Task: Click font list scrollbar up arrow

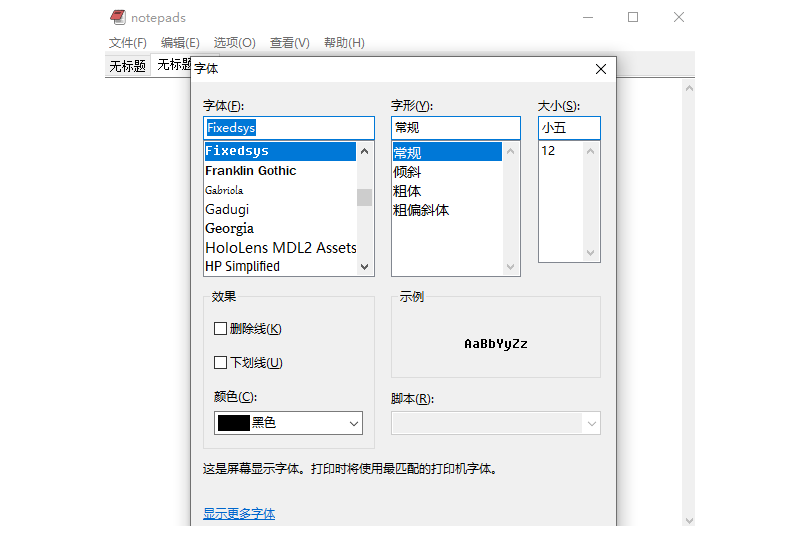Action: tap(364, 151)
